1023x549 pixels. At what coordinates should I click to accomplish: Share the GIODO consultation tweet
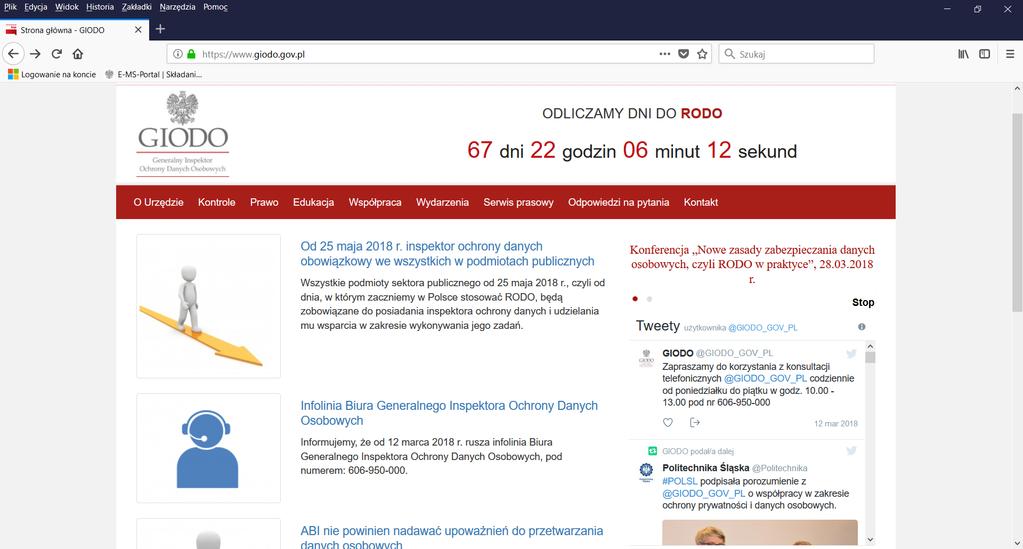click(695, 423)
